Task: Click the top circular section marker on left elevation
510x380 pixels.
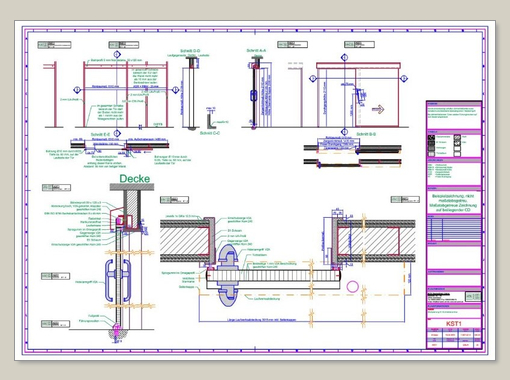Action: [x=117, y=54]
